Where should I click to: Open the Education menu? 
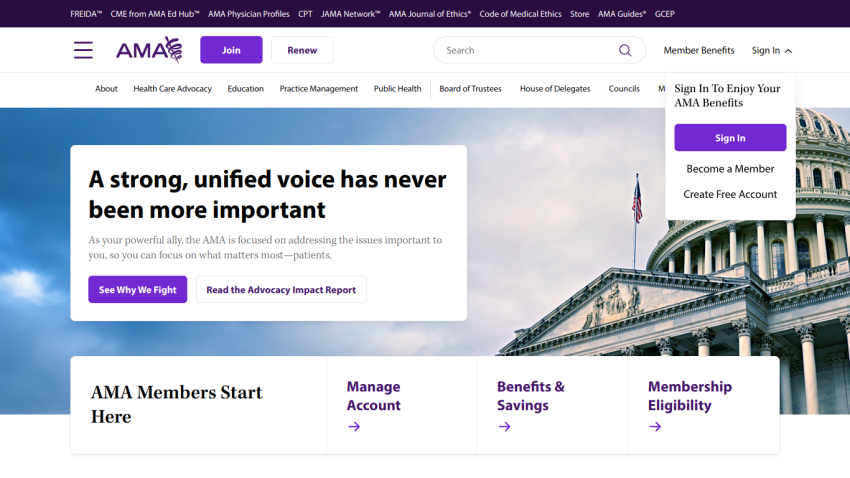pos(246,89)
